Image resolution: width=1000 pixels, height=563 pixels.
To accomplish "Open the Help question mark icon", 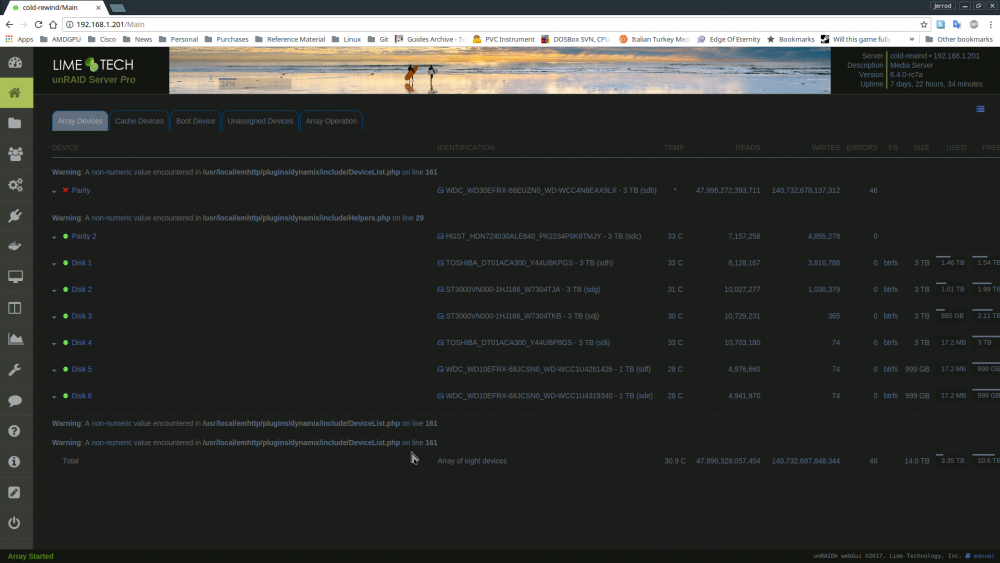I will coord(15,431).
